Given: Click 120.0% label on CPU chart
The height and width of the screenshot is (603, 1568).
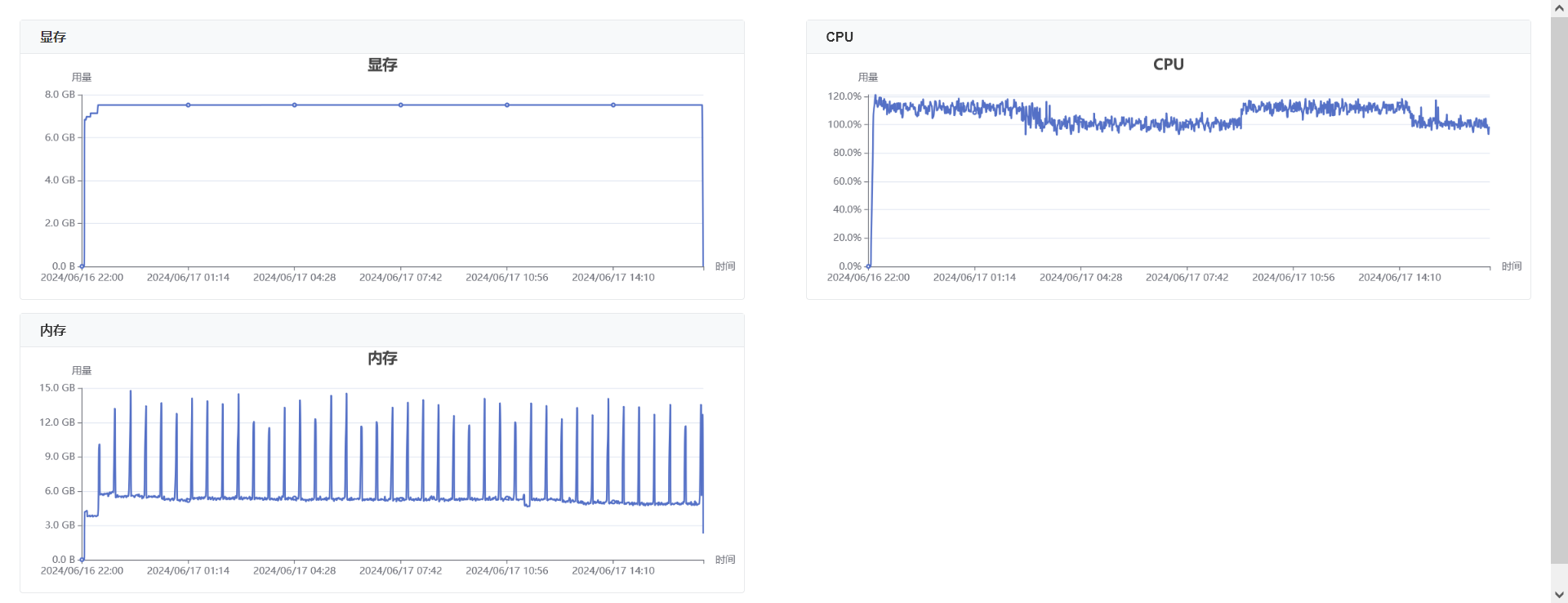Looking at the screenshot, I should coord(844,96).
